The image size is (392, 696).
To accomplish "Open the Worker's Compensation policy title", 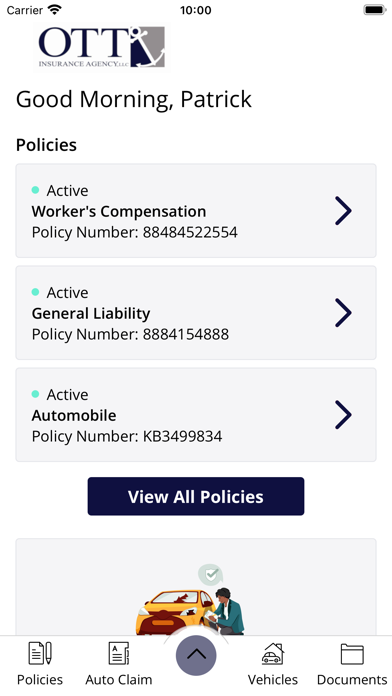I will tap(119, 211).
